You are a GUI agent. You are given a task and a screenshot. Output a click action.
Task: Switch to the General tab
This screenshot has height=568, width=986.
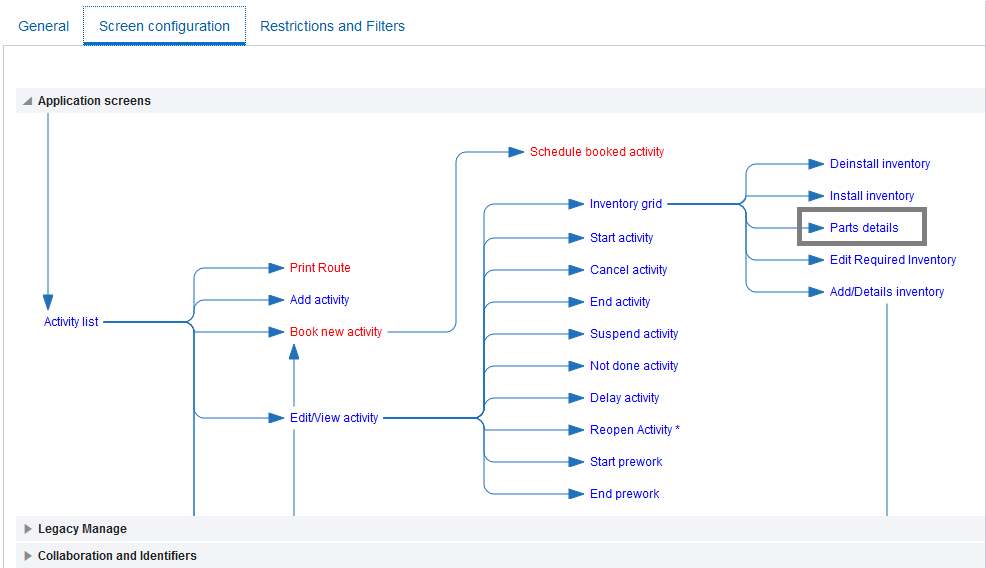(44, 26)
